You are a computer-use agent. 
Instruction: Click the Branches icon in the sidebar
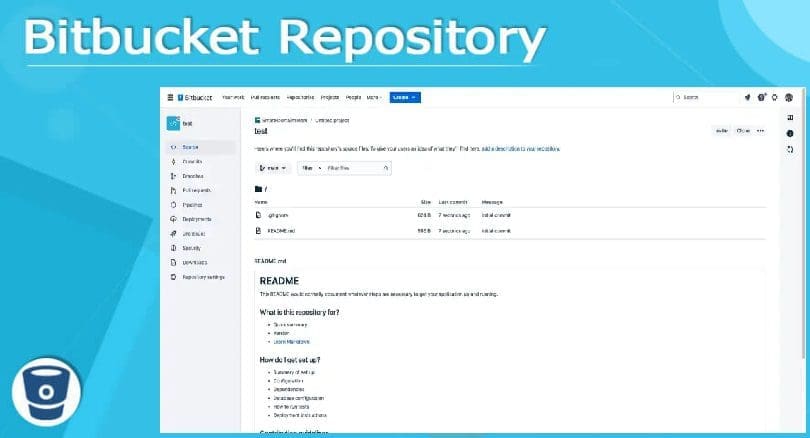174,176
